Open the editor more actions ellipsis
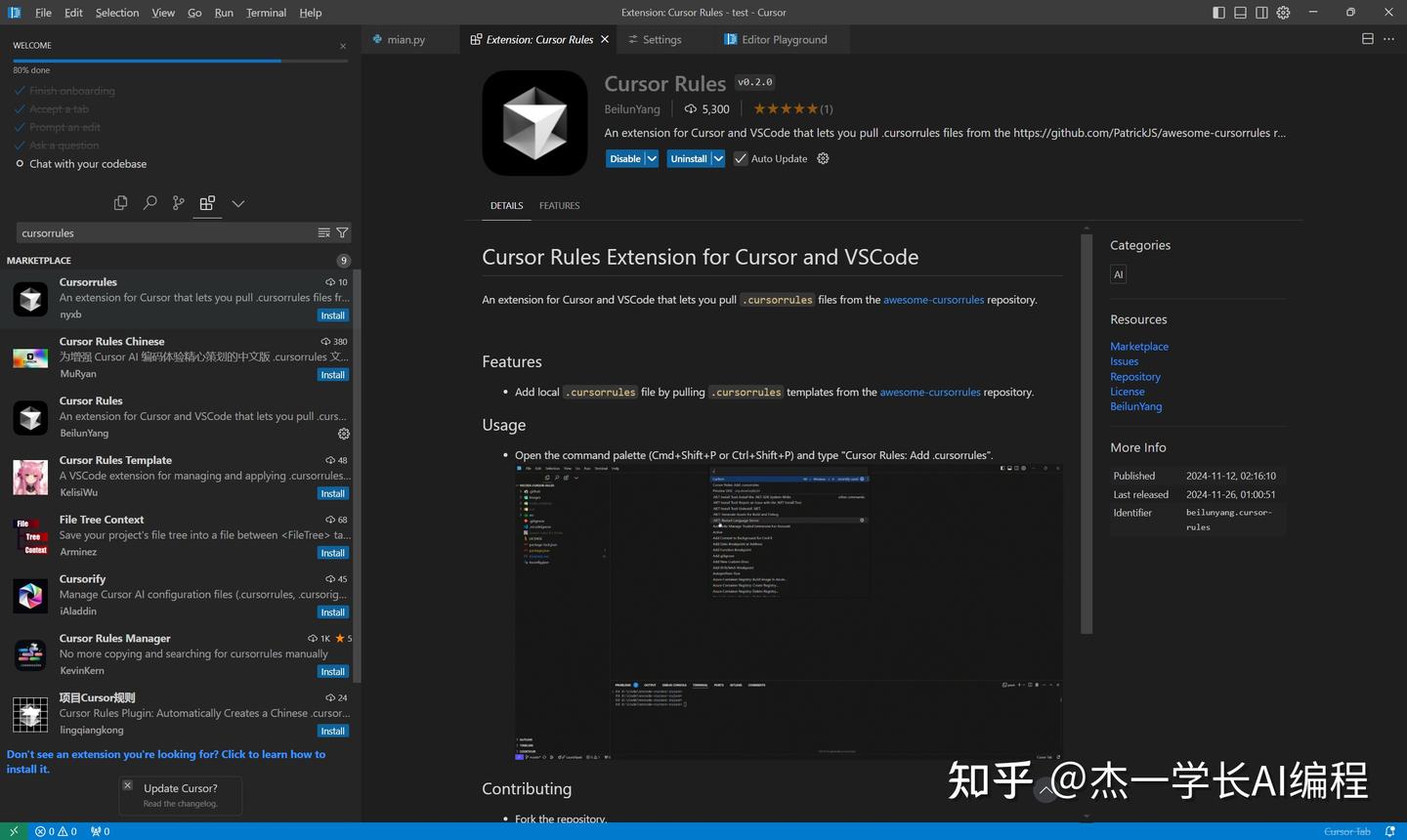 [x=1389, y=39]
